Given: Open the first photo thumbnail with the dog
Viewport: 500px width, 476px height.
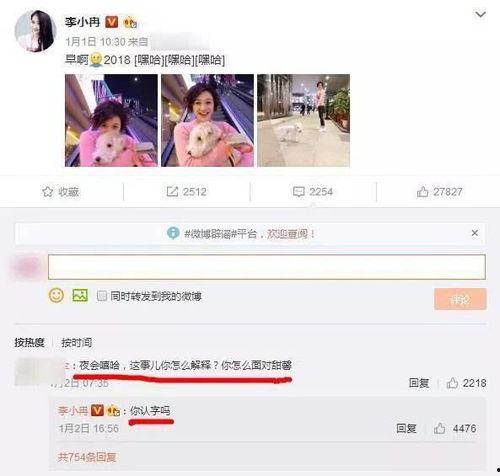Looking at the screenshot, I should pos(111,120).
